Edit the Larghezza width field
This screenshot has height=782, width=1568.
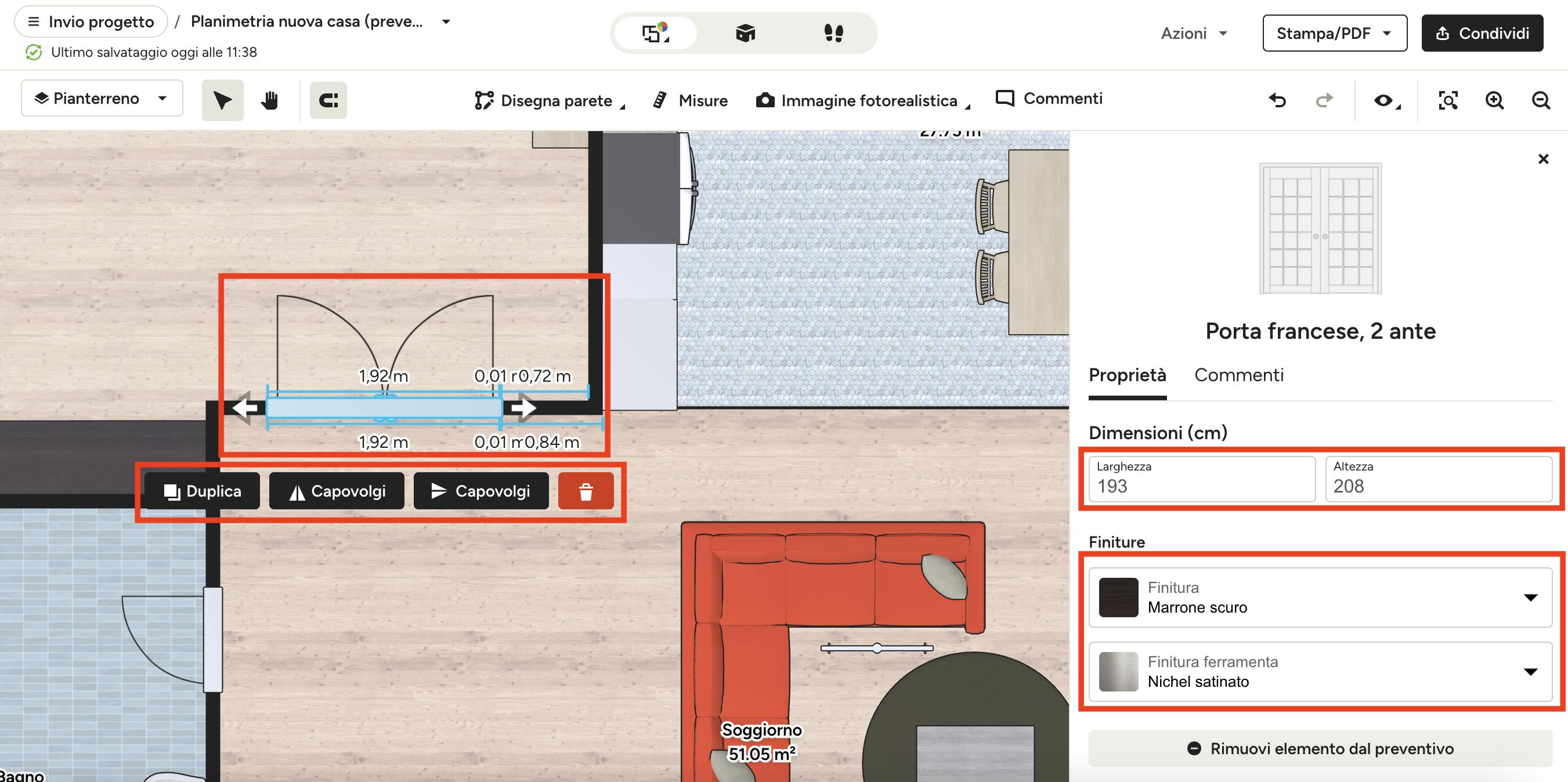1202,479
